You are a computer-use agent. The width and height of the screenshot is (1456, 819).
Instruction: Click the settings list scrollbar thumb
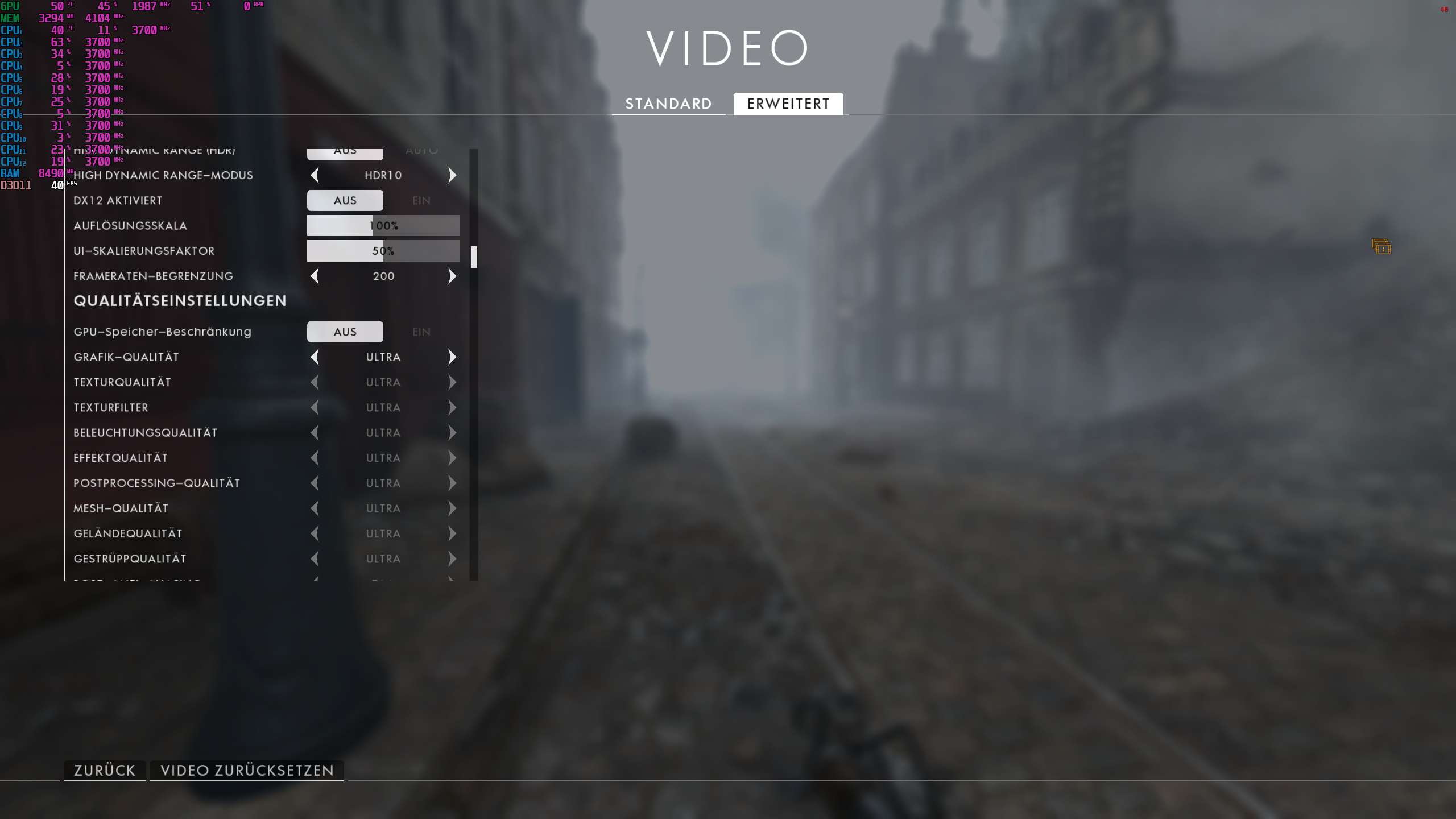[473, 257]
